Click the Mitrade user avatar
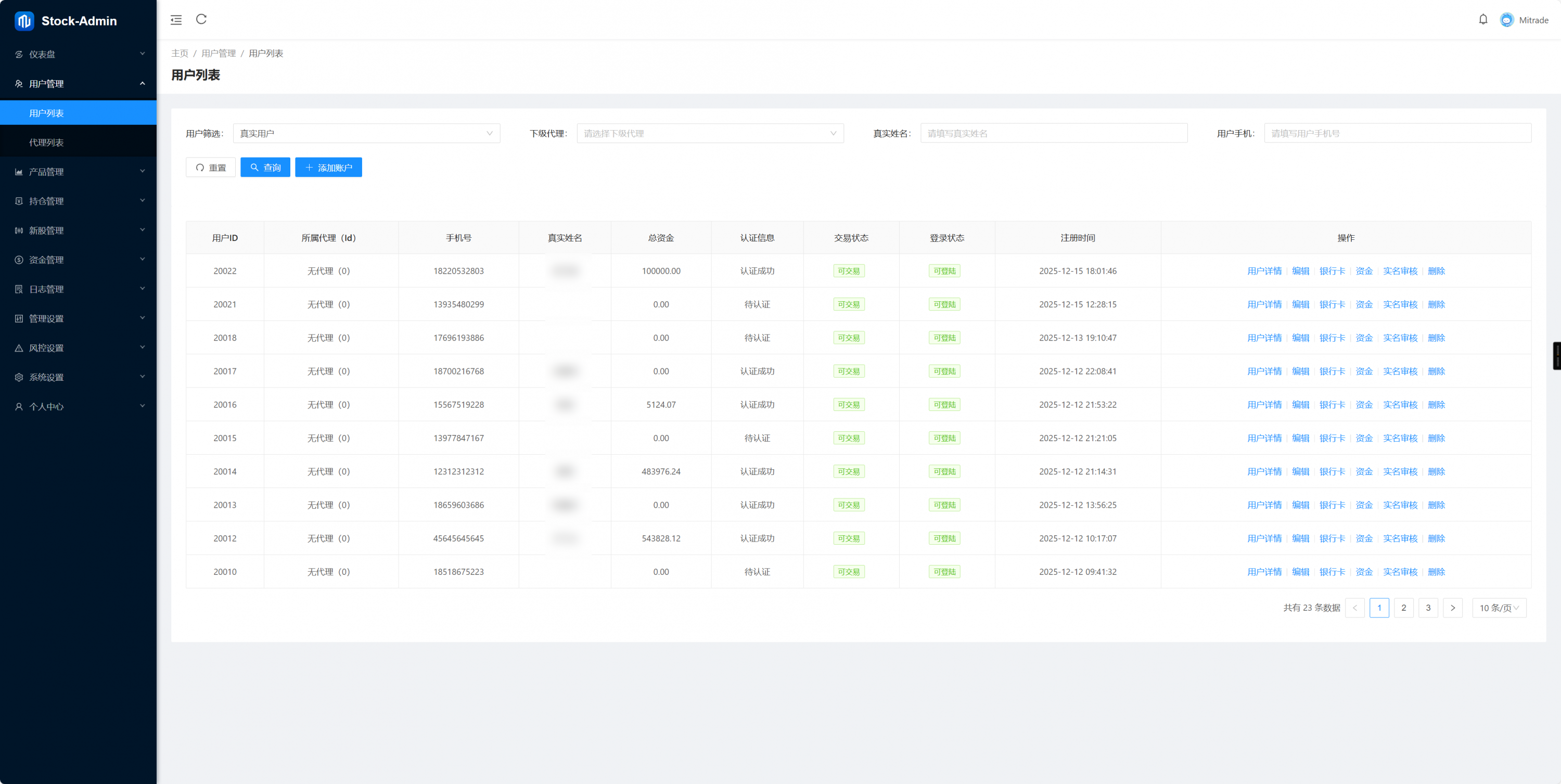The height and width of the screenshot is (784, 1561). click(1506, 20)
